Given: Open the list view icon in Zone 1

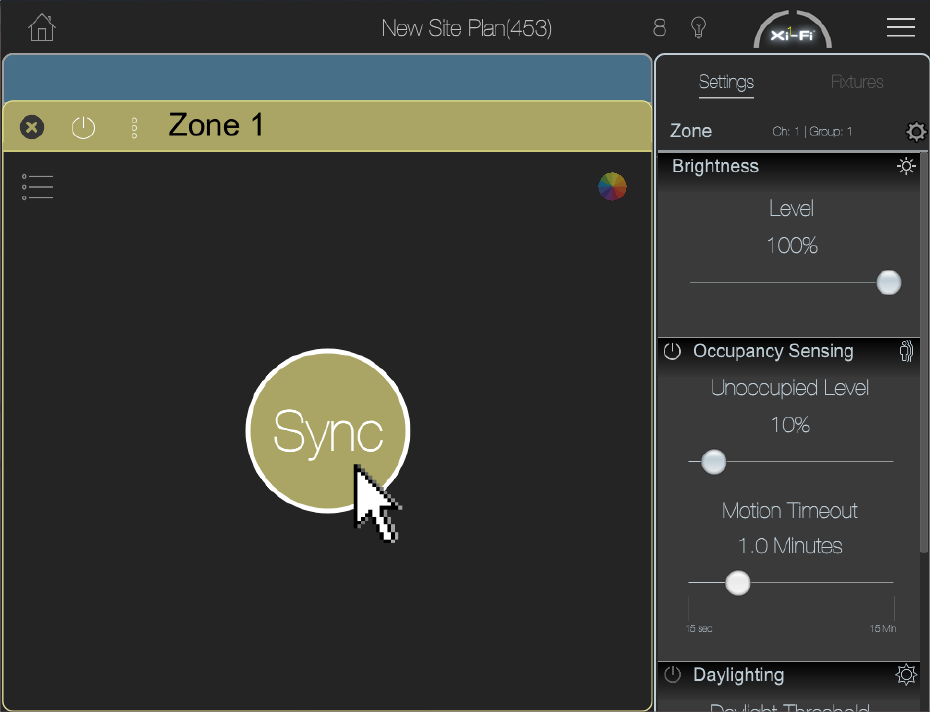Looking at the screenshot, I should click(37, 187).
